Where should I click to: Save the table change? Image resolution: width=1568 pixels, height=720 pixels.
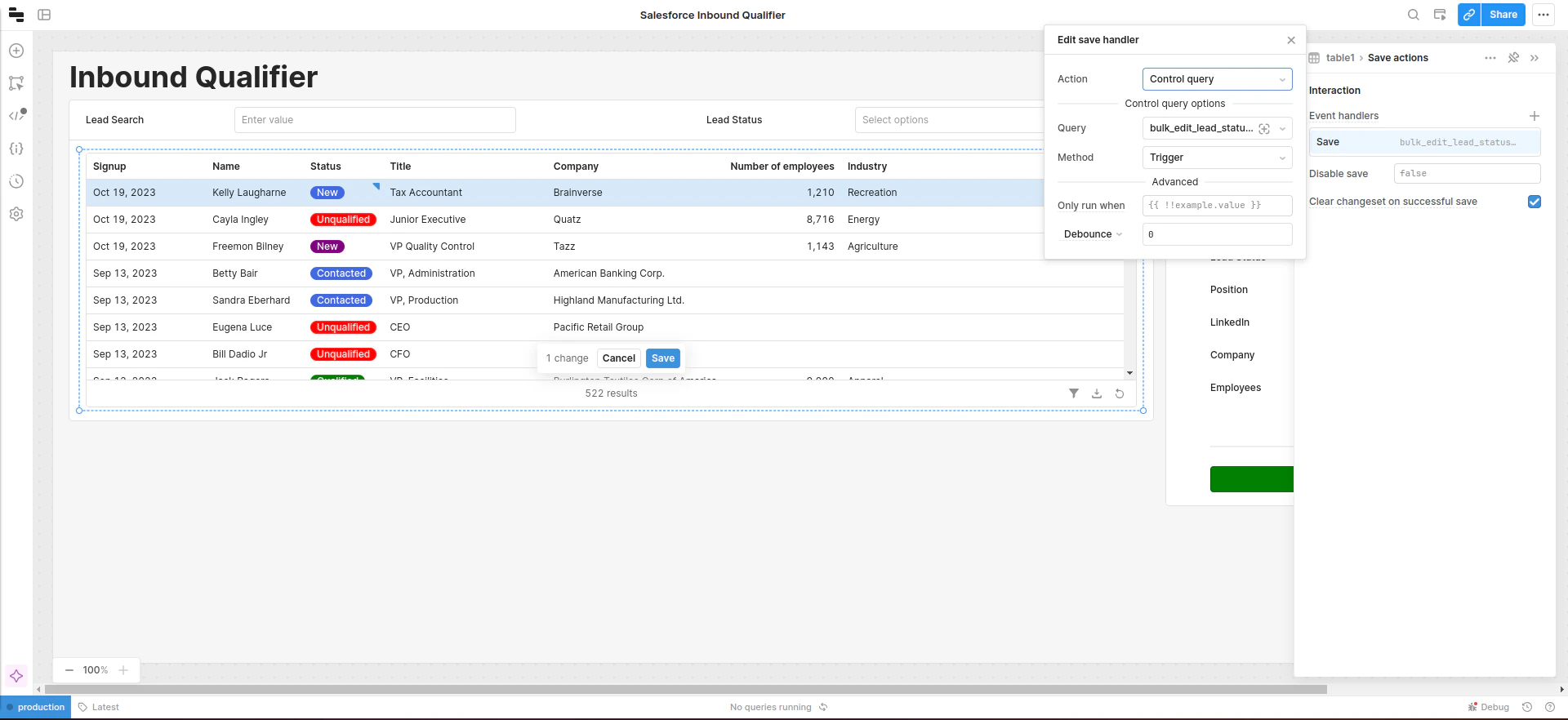point(663,358)
